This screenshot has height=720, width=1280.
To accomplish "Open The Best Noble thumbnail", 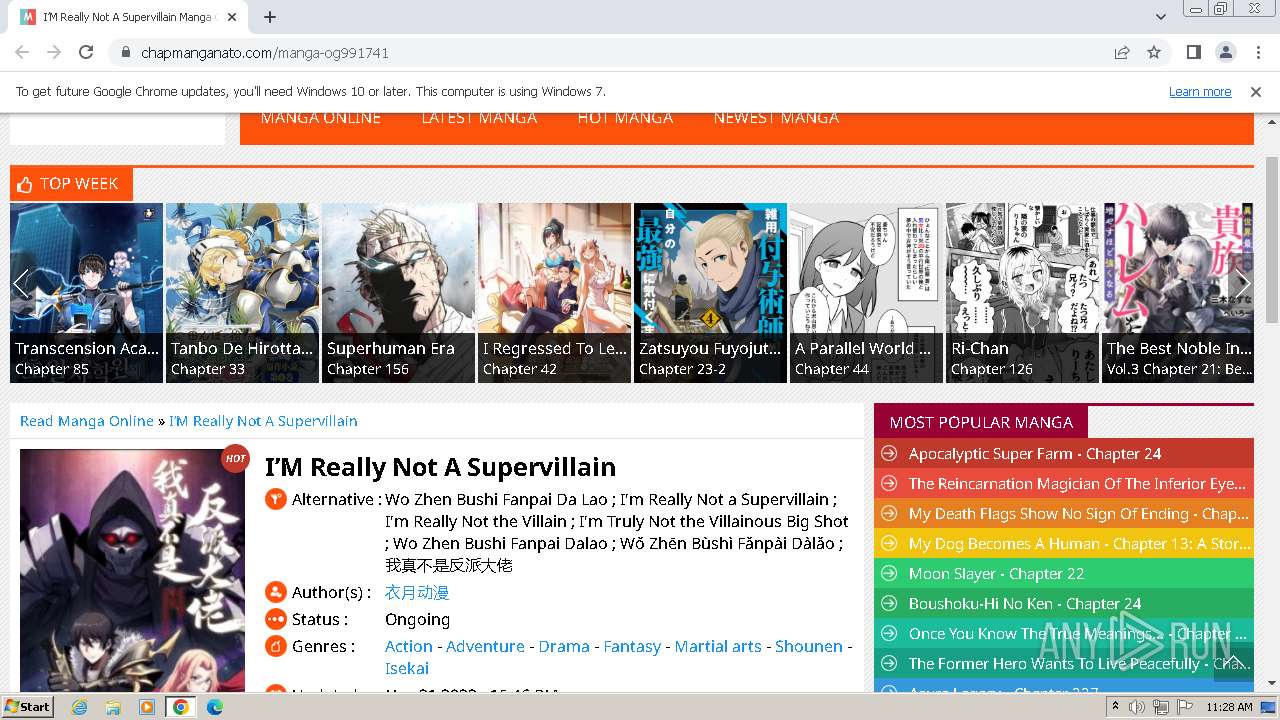I will point(1178,293).
